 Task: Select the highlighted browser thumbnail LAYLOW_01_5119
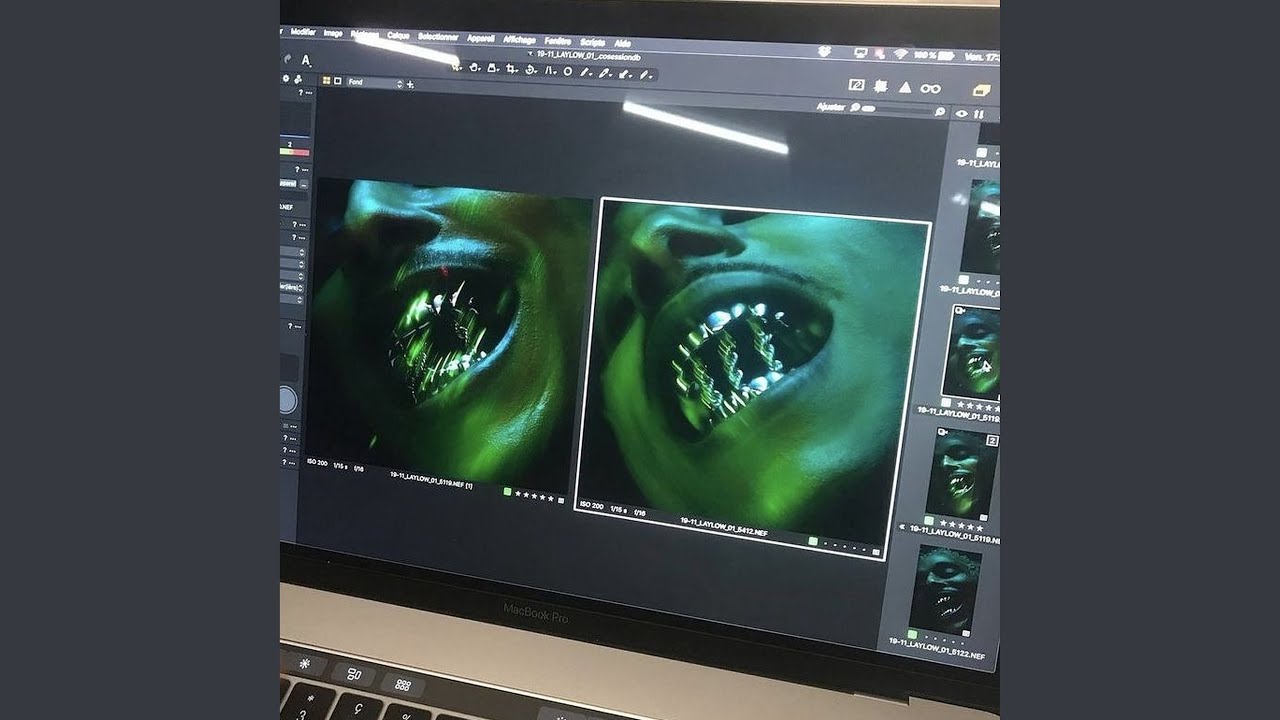coord(972,352)
